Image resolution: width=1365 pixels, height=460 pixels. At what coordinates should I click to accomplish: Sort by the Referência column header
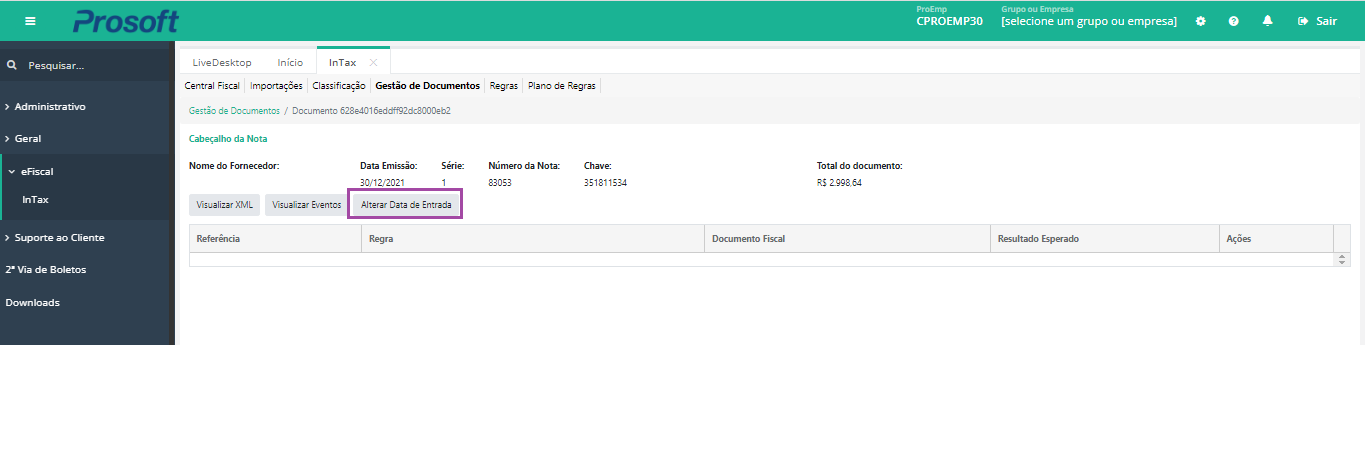pyautogui.click(x=275, y=239)
